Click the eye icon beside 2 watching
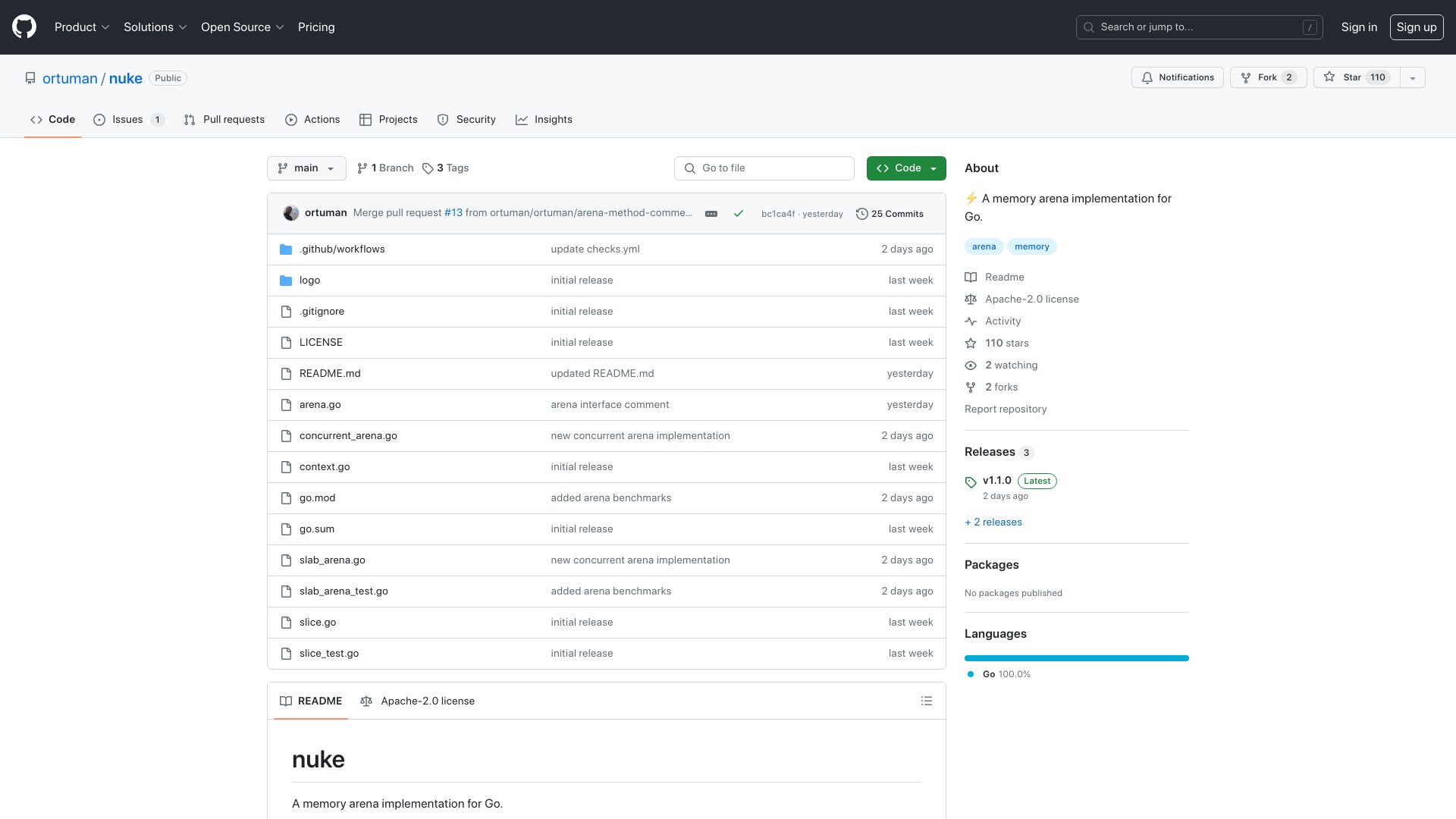This screenshot has width=1456, height=819. click(x=971, y=366)
